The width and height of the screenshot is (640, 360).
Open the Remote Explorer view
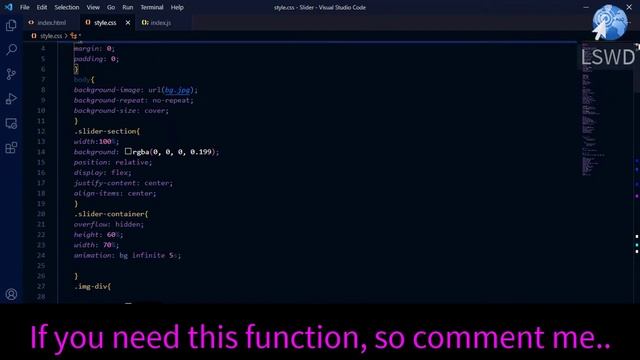pyautogui.click(x=11, y=123)
